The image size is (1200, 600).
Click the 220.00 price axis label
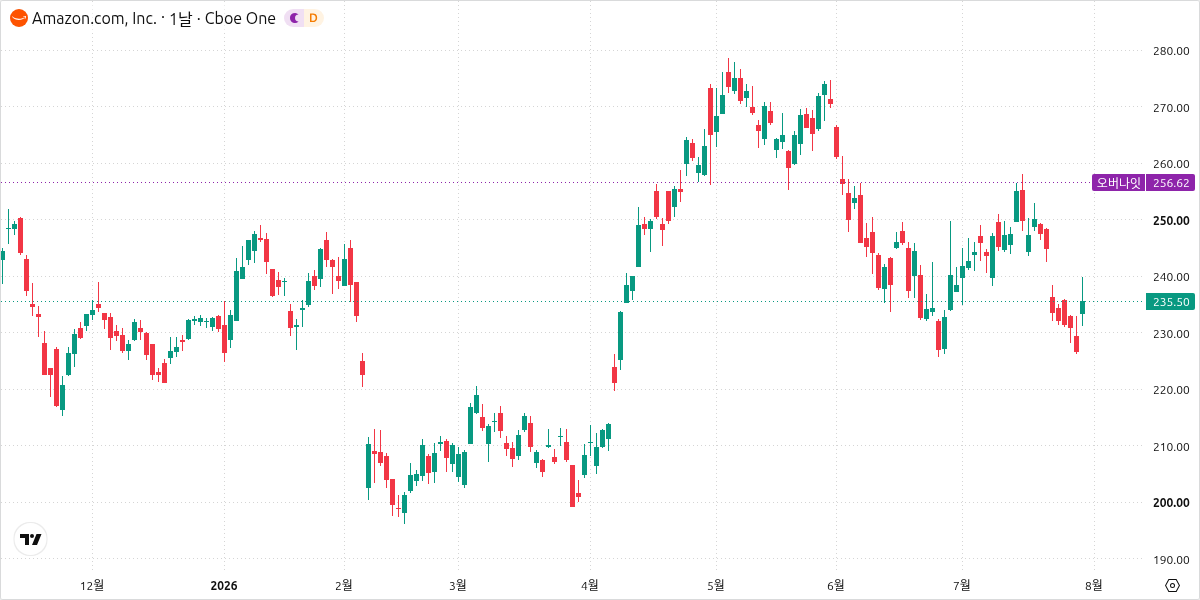1171,390
